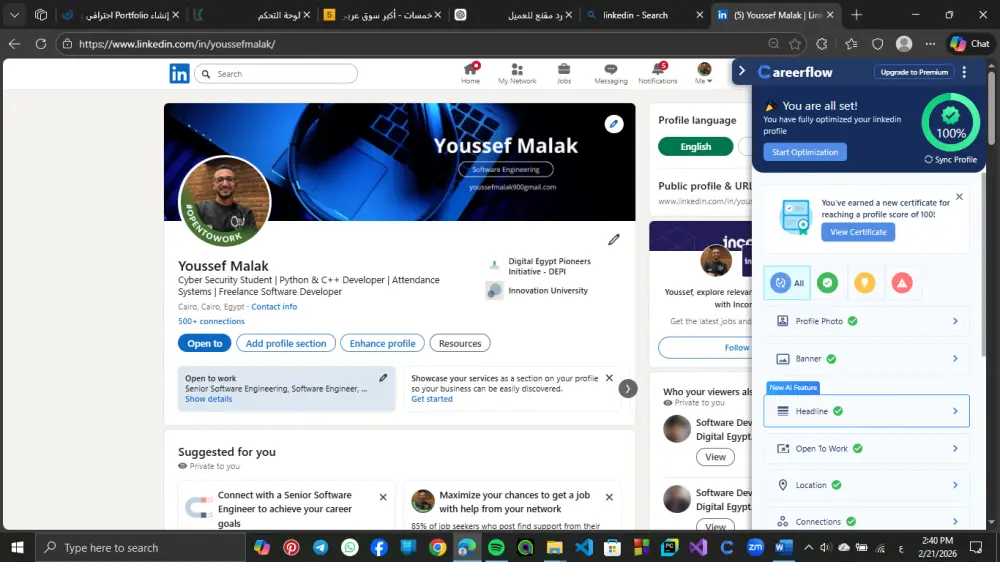Open Word from taskbar

(784, 547)
